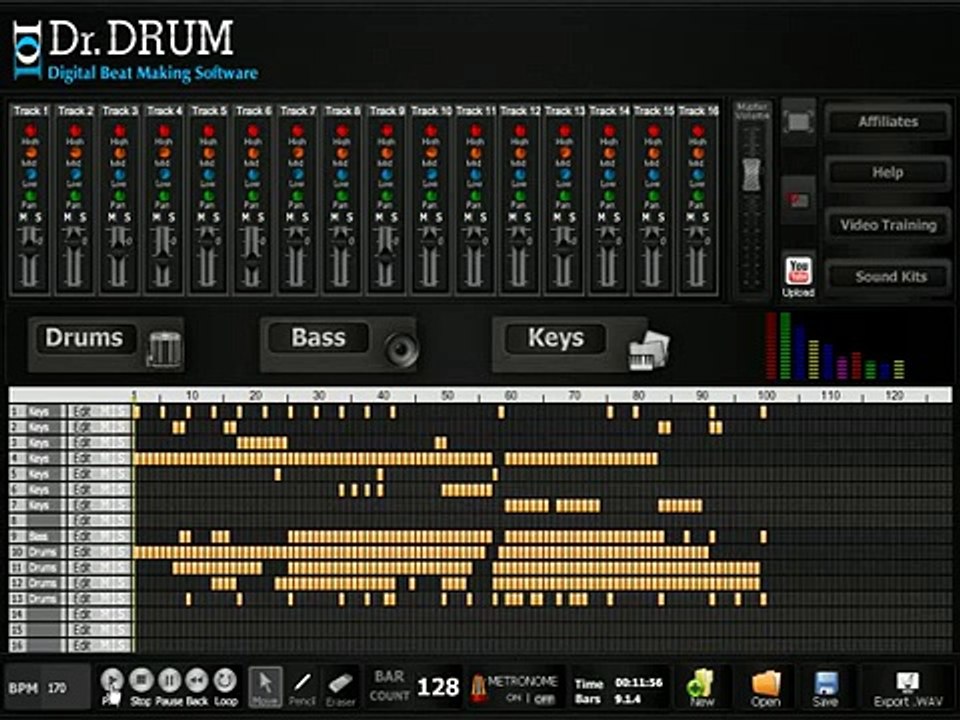Image resolution: width=960 pixels, height=720 pixels.
Task: Click bar 20 on timeline ruler
Action: coord(256,396)
